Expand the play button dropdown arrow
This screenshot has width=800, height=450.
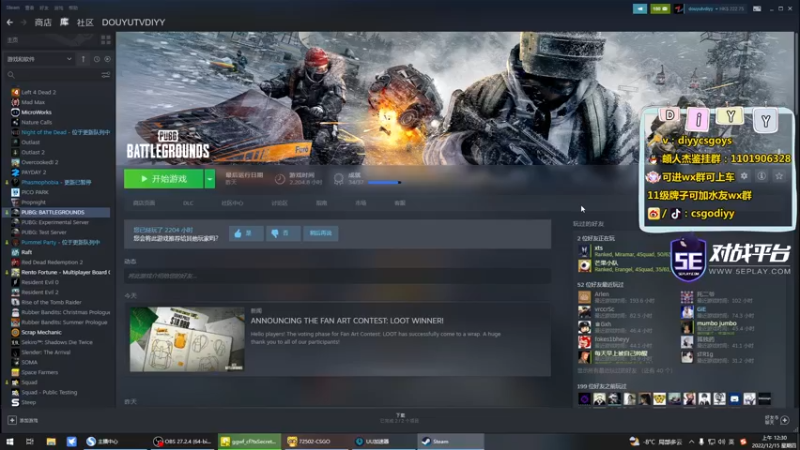point(210,179)
